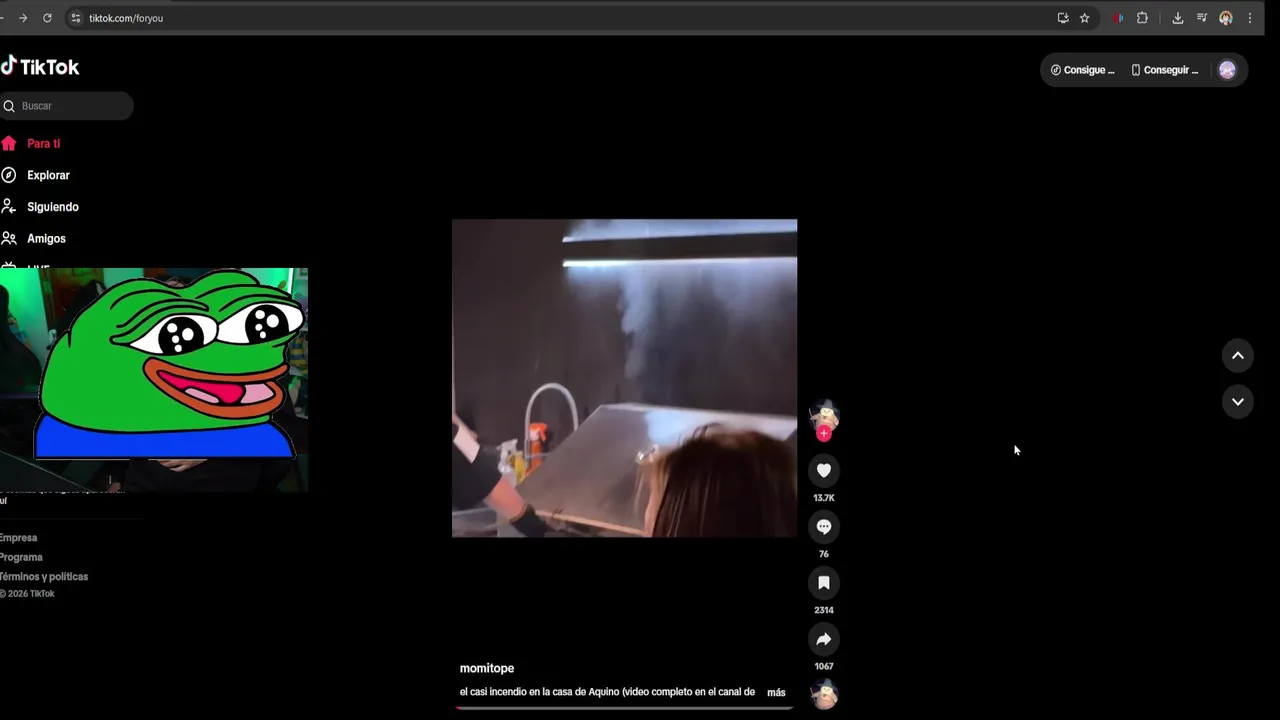The image size is (1280, 720).
Task: Open the Chrome profile avatar
Action: pyautogui.click(x=1225, y=18)
